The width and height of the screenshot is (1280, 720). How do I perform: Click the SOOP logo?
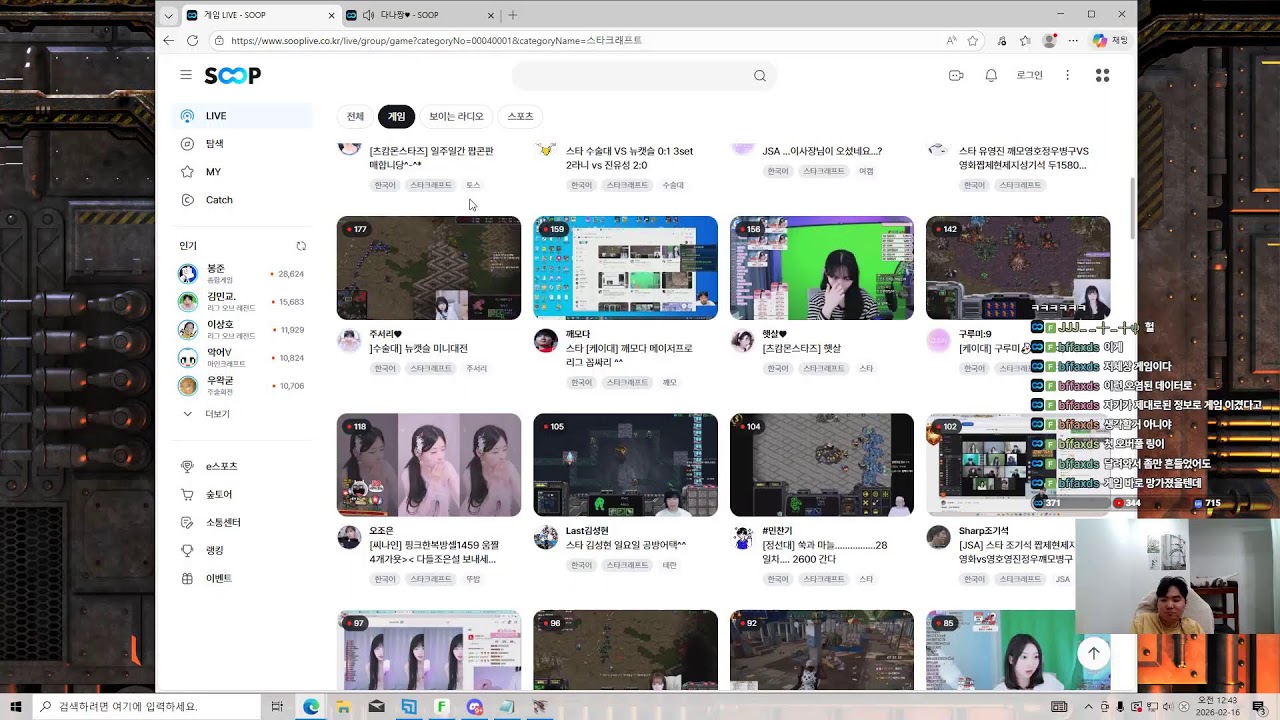(233, 76)
